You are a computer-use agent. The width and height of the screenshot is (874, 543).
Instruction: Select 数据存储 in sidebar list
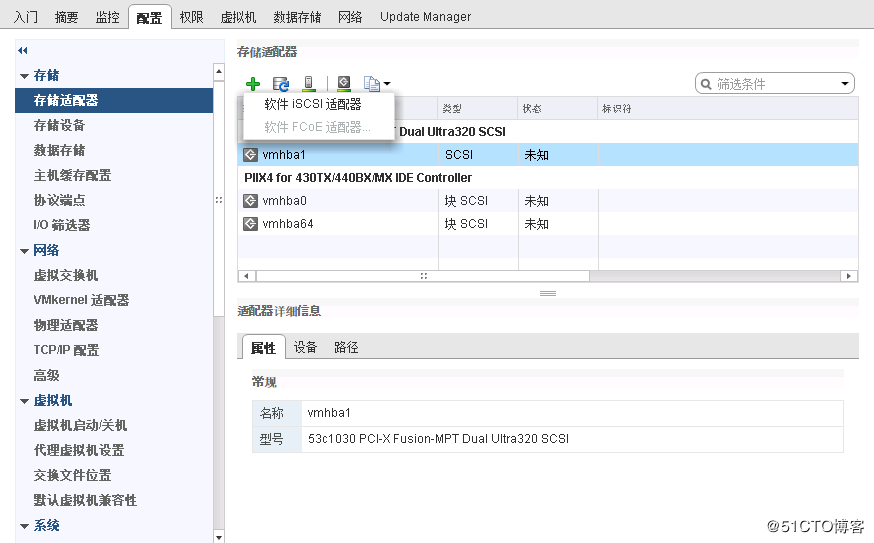[x=59, y=150]
